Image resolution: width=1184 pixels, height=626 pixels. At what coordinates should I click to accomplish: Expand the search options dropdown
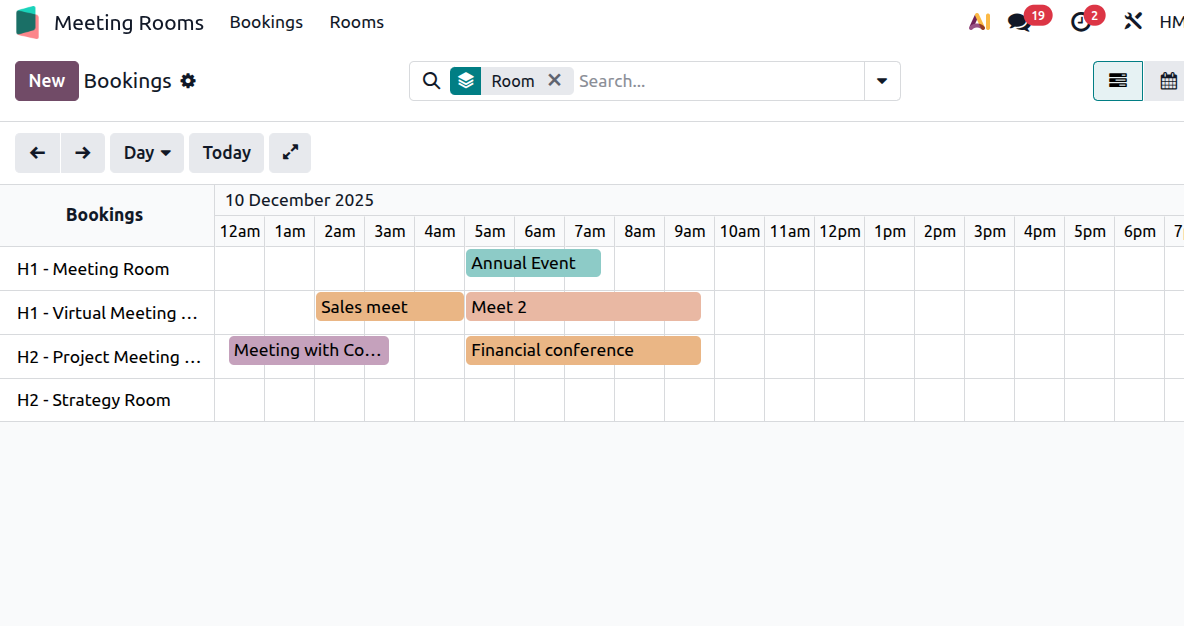pos(882,81)
